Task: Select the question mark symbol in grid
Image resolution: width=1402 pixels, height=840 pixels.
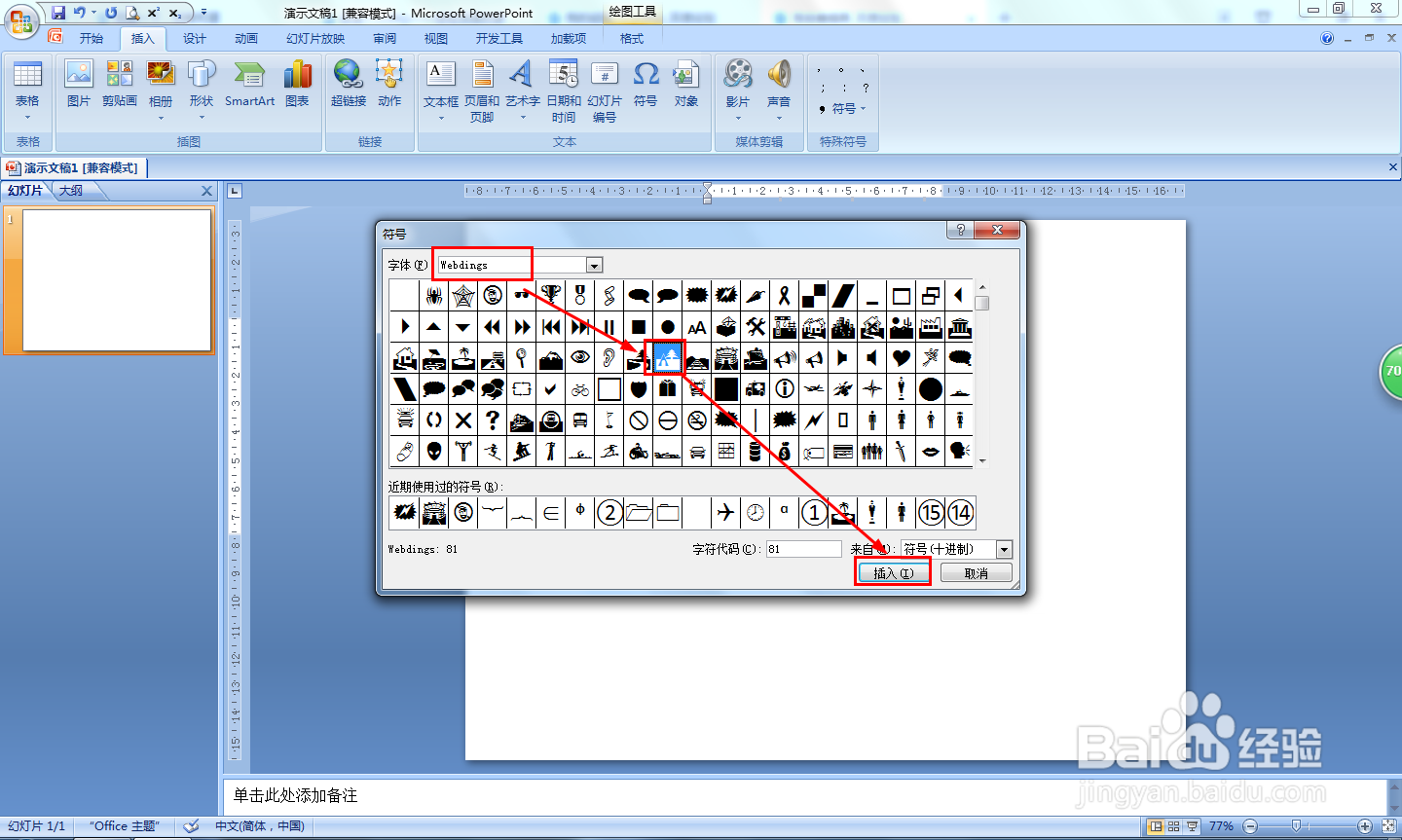Action: tap(493, 420)
